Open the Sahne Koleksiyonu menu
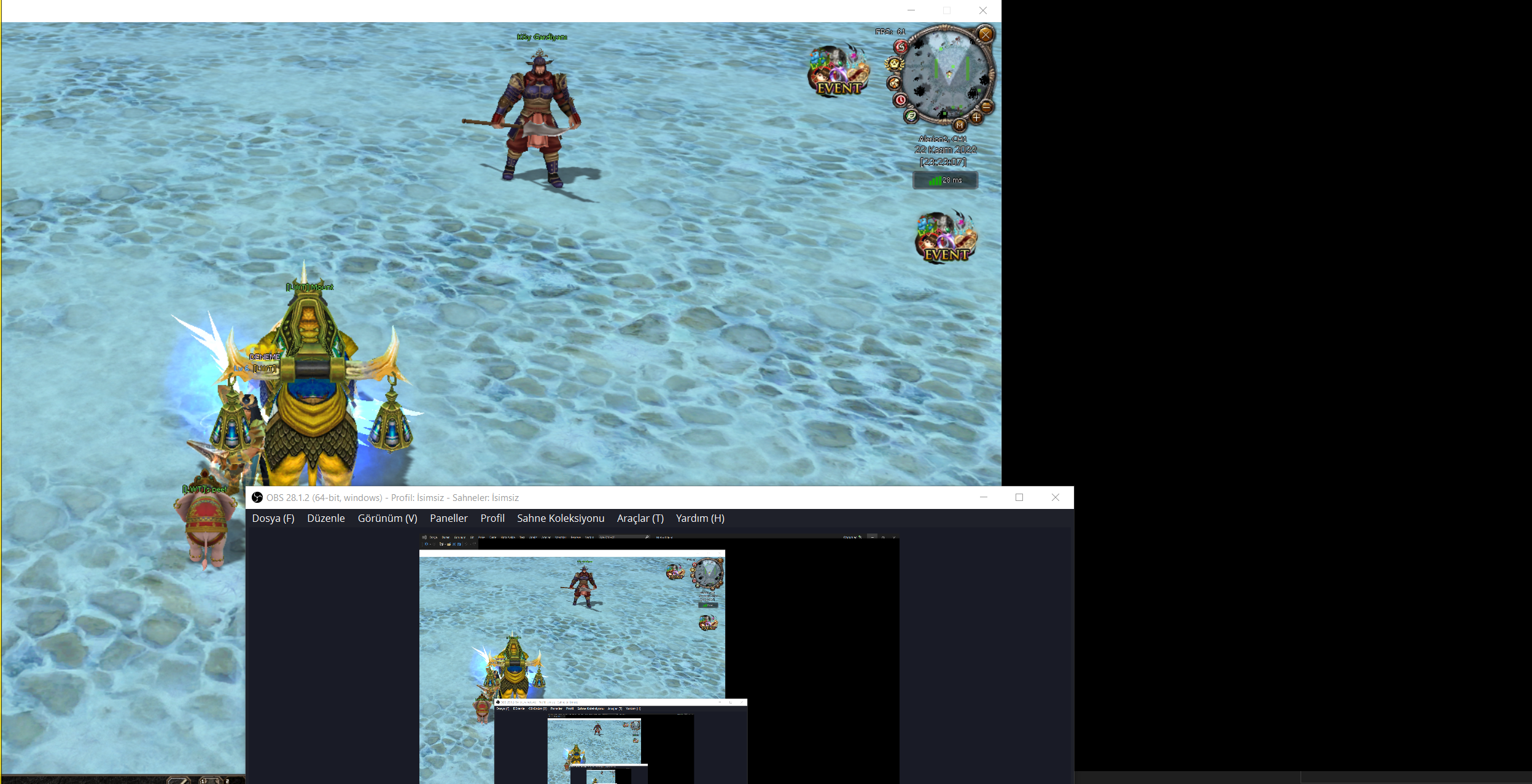This screenshot has width=1532, height=784. point(561,518)
